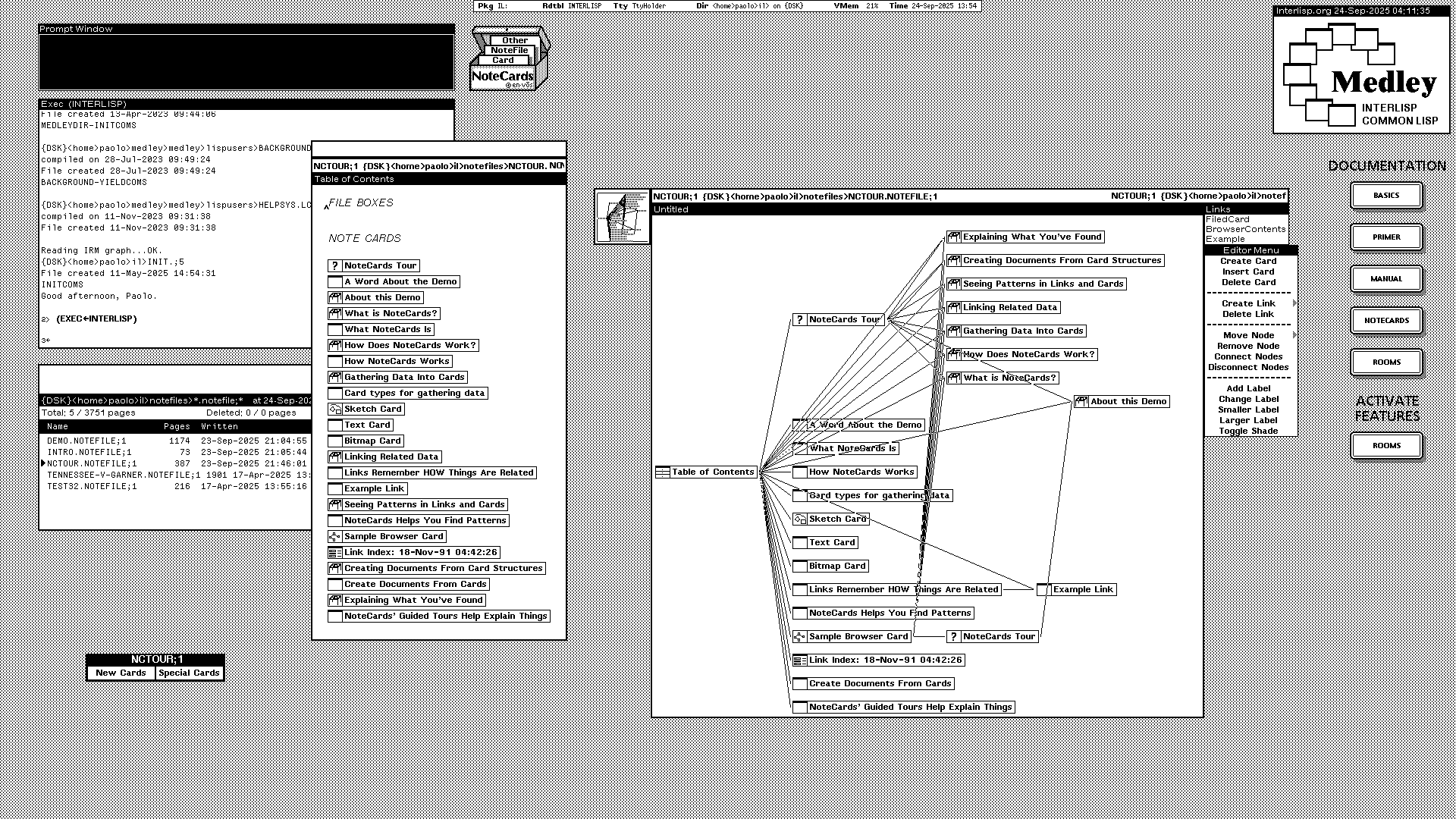Click the BASICS documentation button
The width and height of the screenshot is (1456, 819).
point(1386,196)
